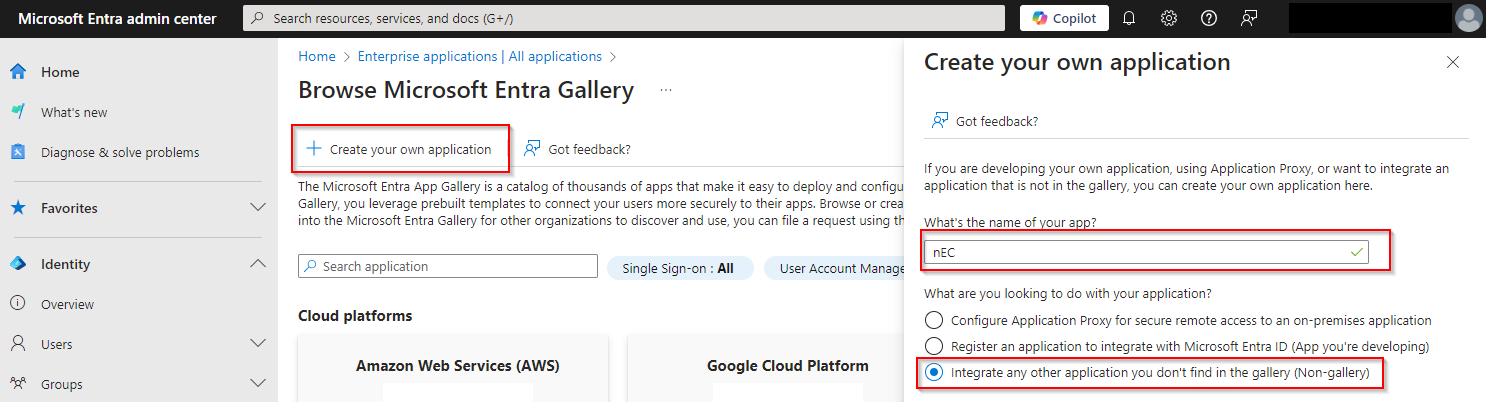Expand the Groups menu chevron
This screenshot has height=402, width=1486.
coord(258,384)
